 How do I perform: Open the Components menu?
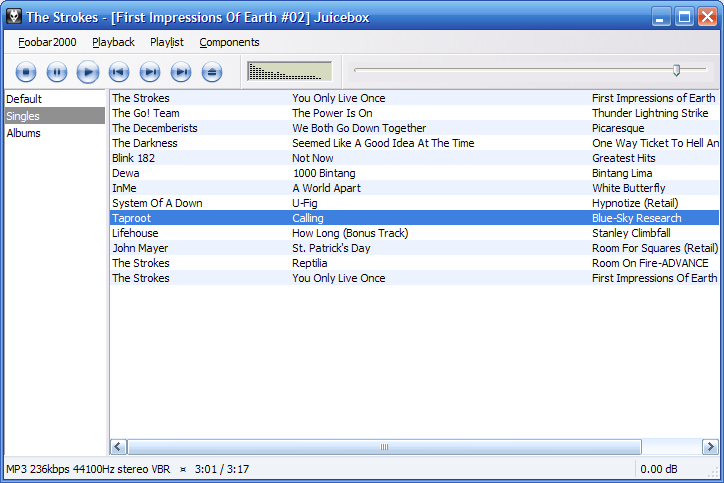229,42
